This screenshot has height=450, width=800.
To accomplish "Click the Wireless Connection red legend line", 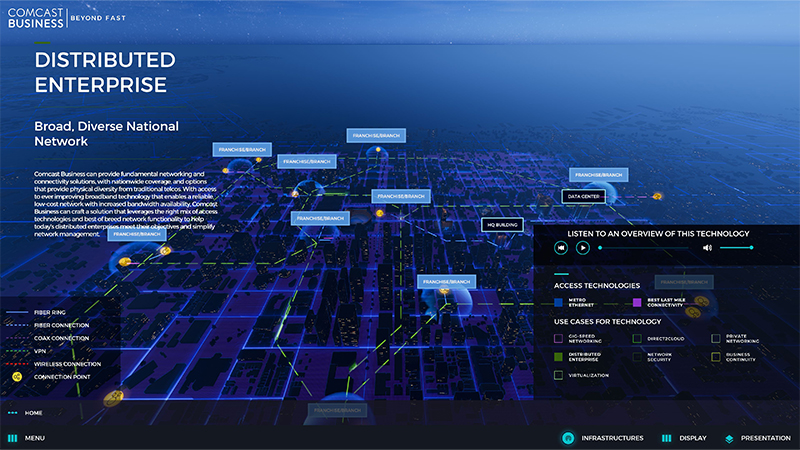I will point(17,364).
